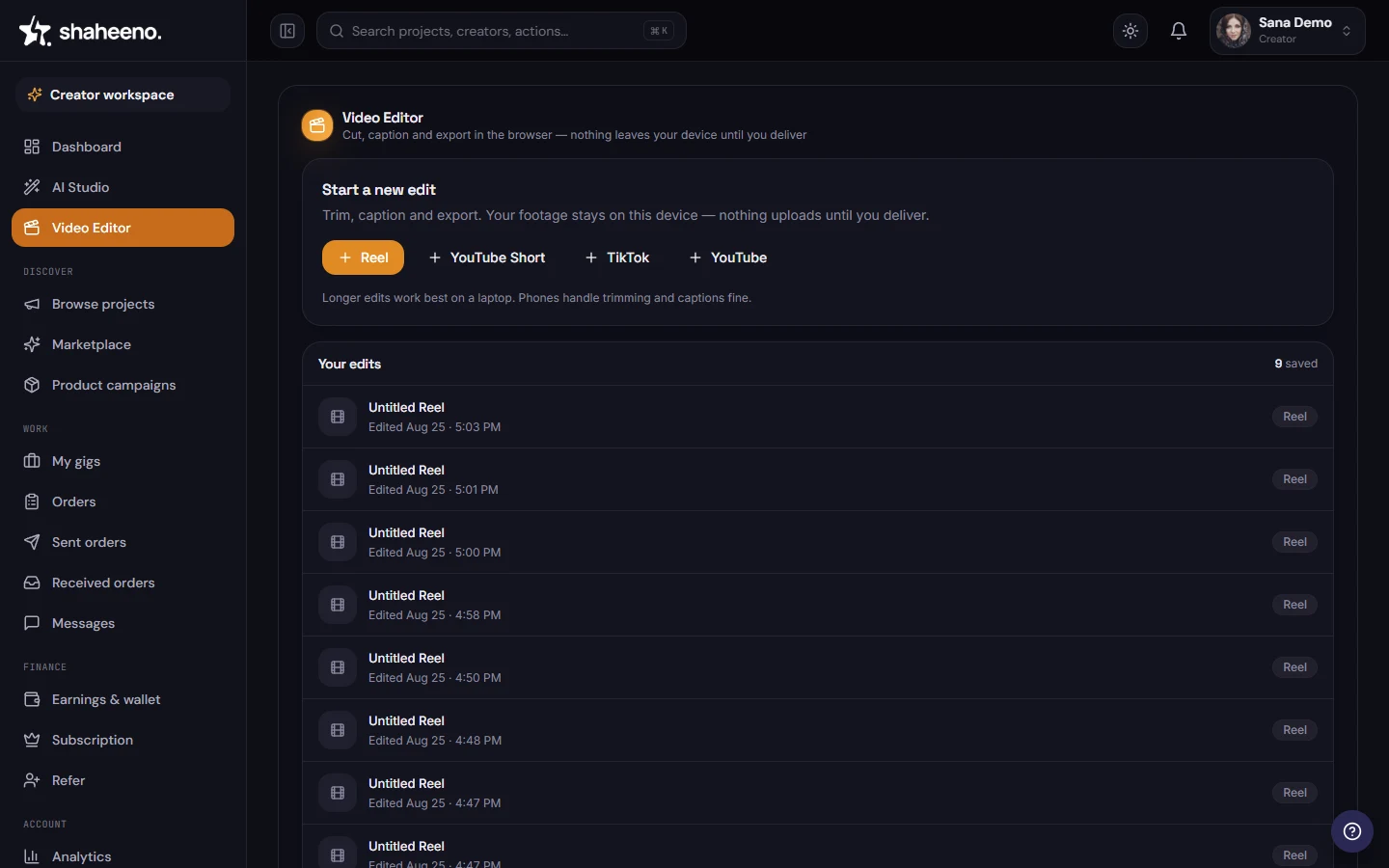
Task: Open Messages
Action: [x=123, y=623]
